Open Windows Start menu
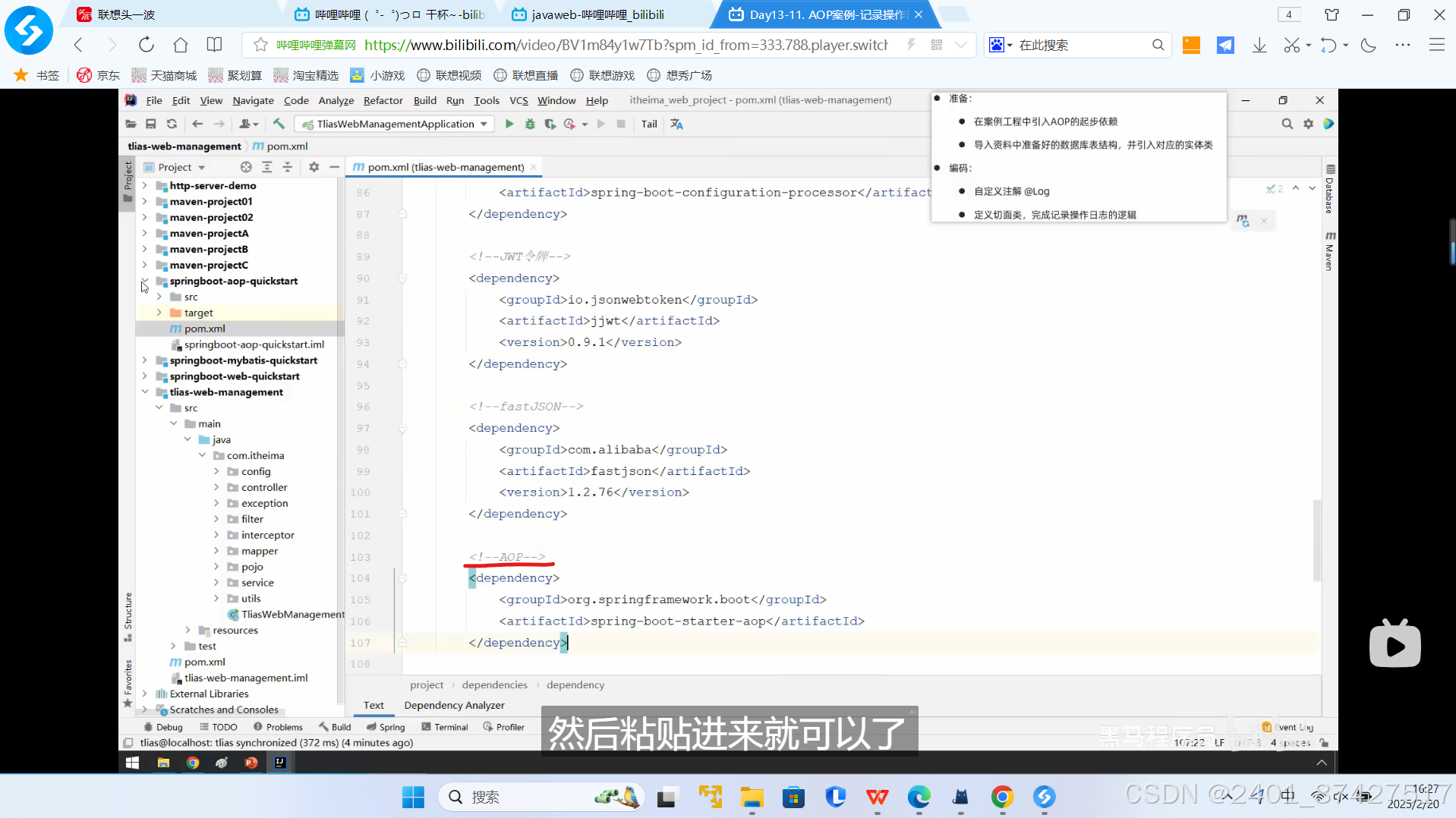 point(413,797)
